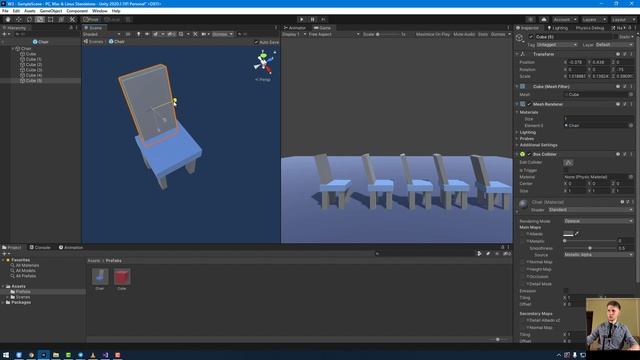Toggle scene audio with the speaker icon
This screenshot has width=640, height=360.
147,34
